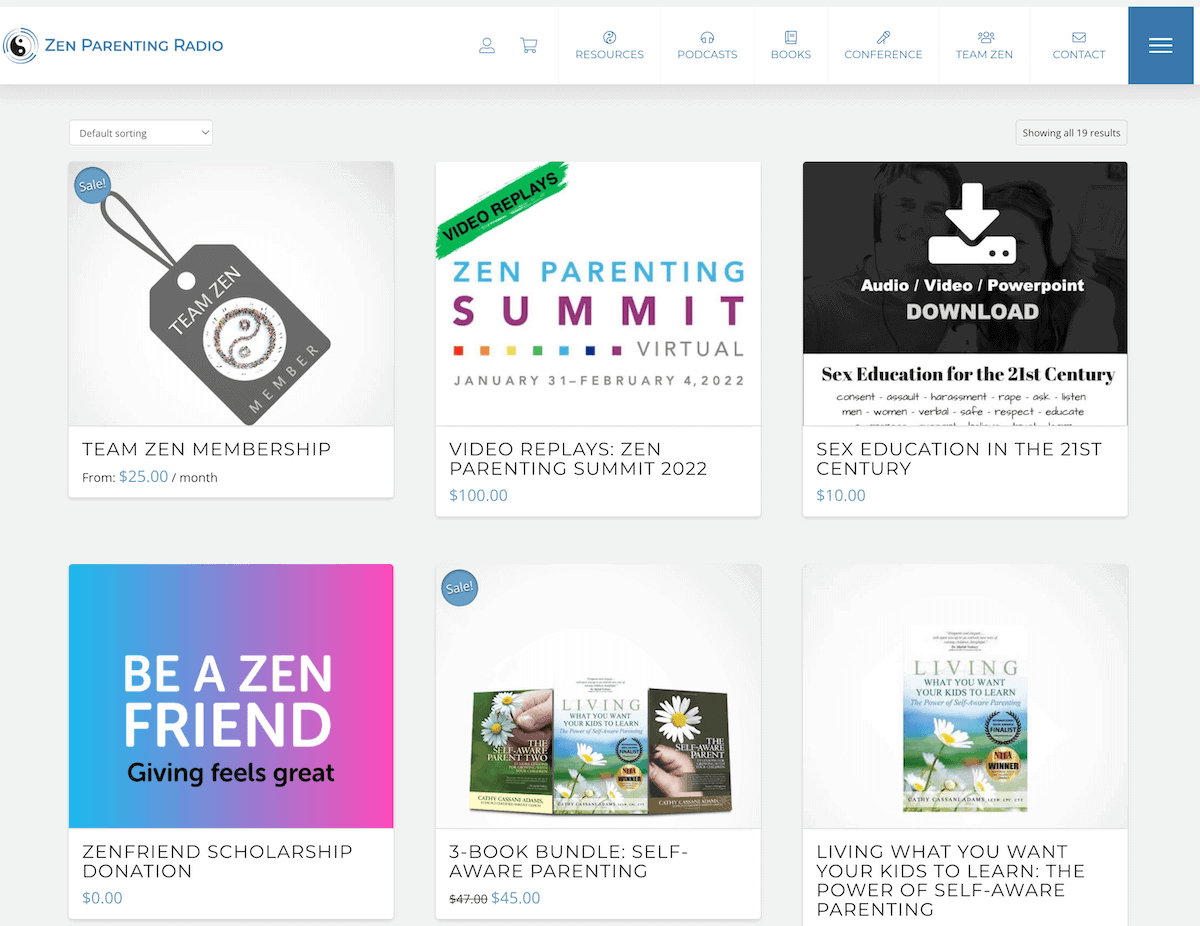Click the Sale badge on Team Zen Membership
This screenshot has height=926, width=1200.
93,184
